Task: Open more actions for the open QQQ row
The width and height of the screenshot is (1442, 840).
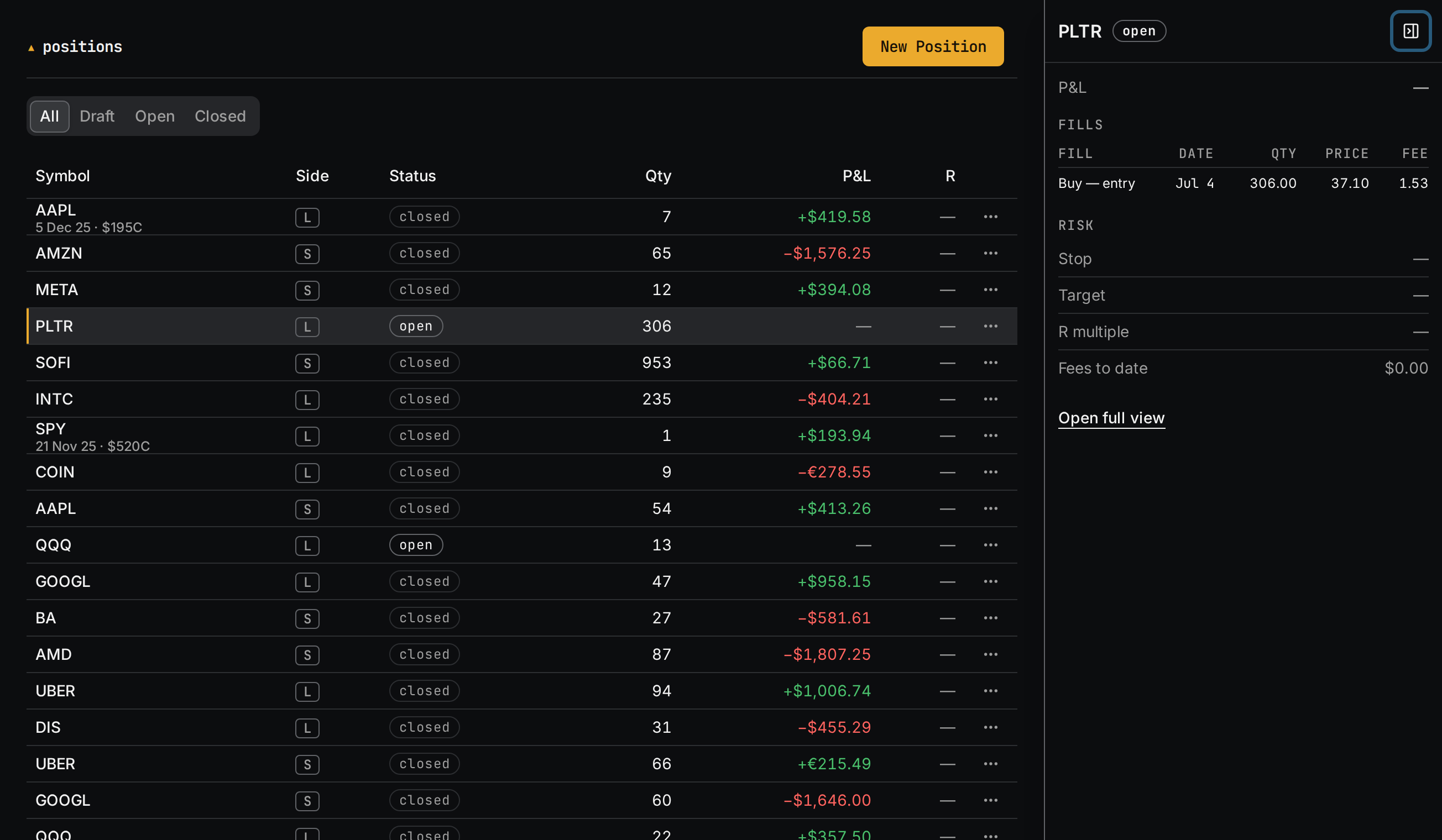Action: [990, 545]
